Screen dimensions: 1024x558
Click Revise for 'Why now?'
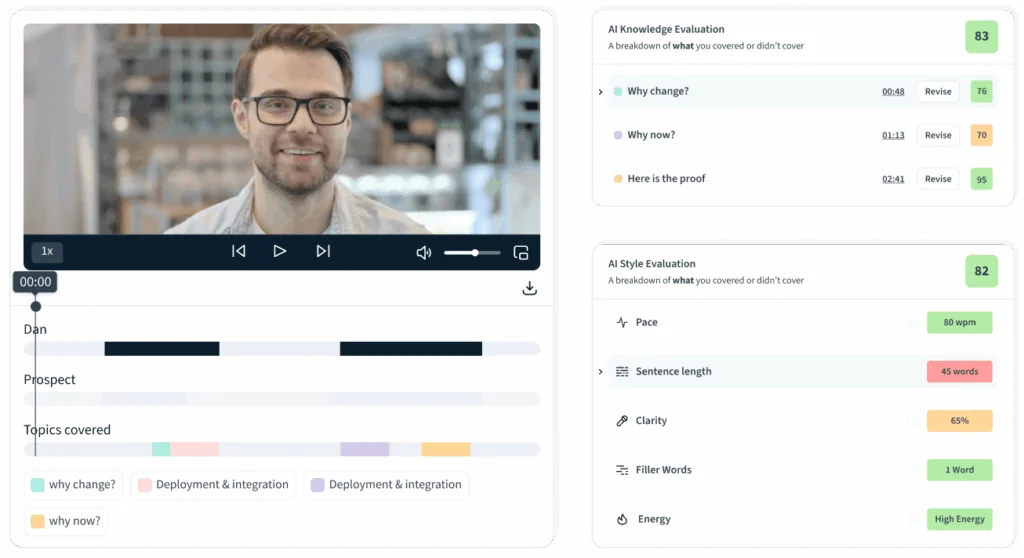(938, 135)
